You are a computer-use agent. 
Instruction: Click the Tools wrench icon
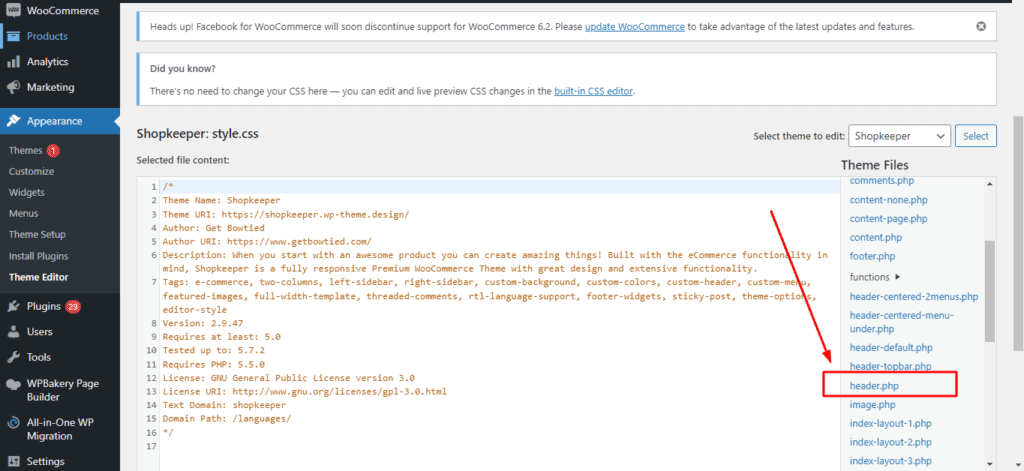coord(12,357)
